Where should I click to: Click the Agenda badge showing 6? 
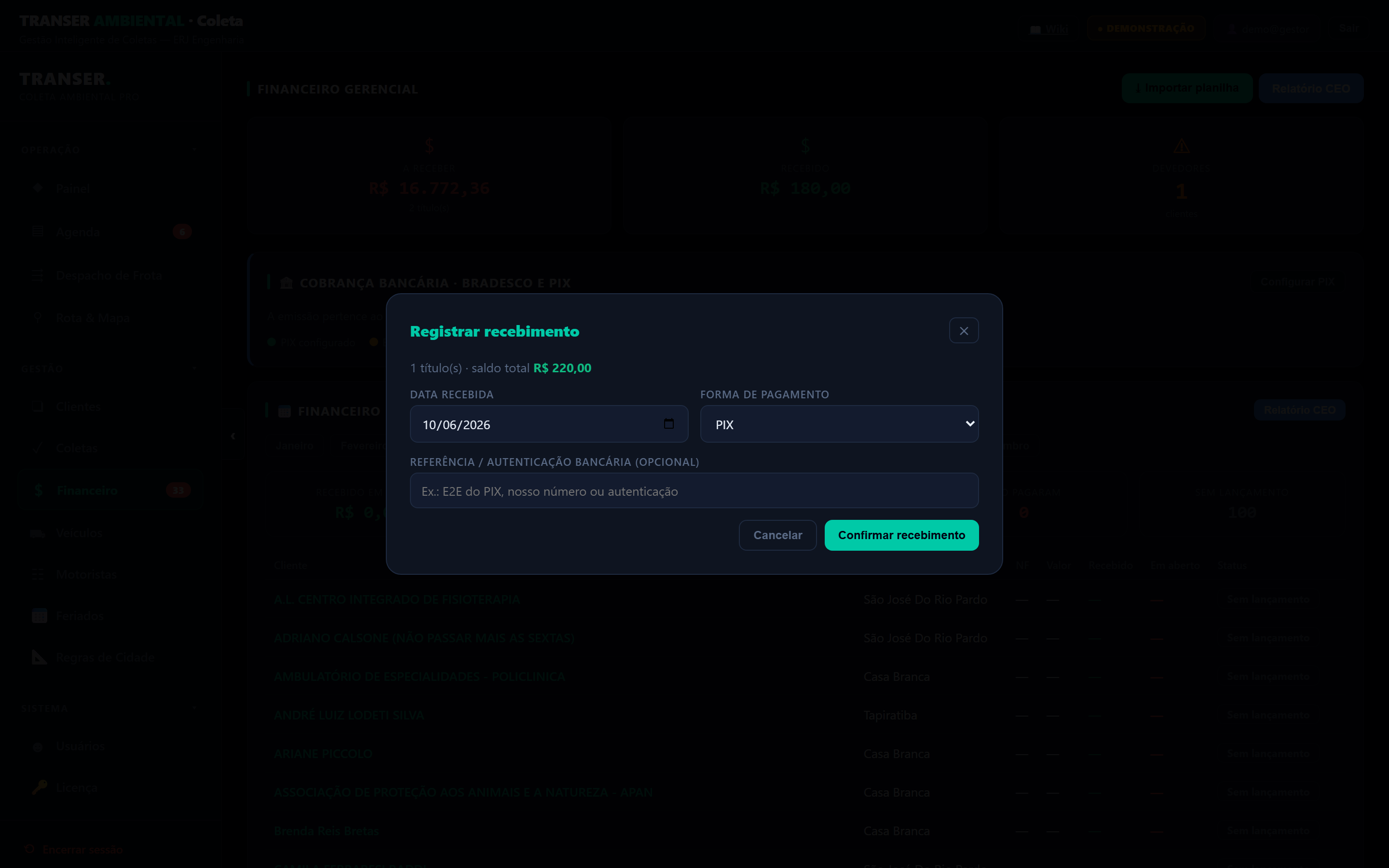[182, 231]
